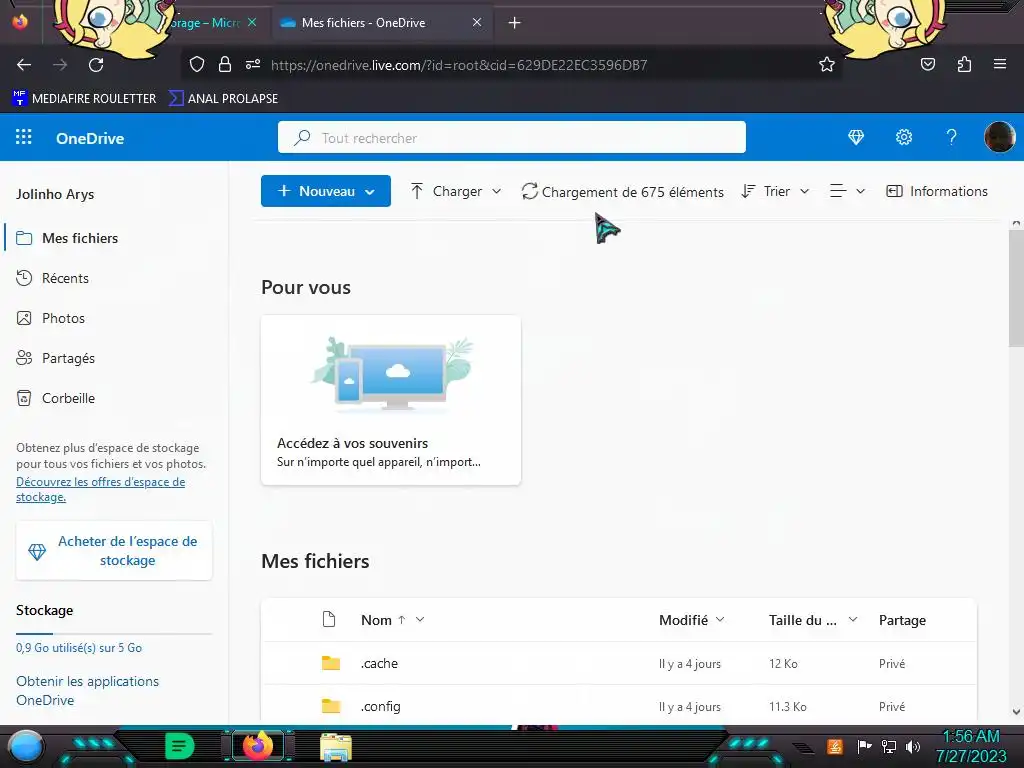The image size is (1024, 768).
Task: Click the taskbar clock 1:56 AM
Action: (x=971, y=737)
